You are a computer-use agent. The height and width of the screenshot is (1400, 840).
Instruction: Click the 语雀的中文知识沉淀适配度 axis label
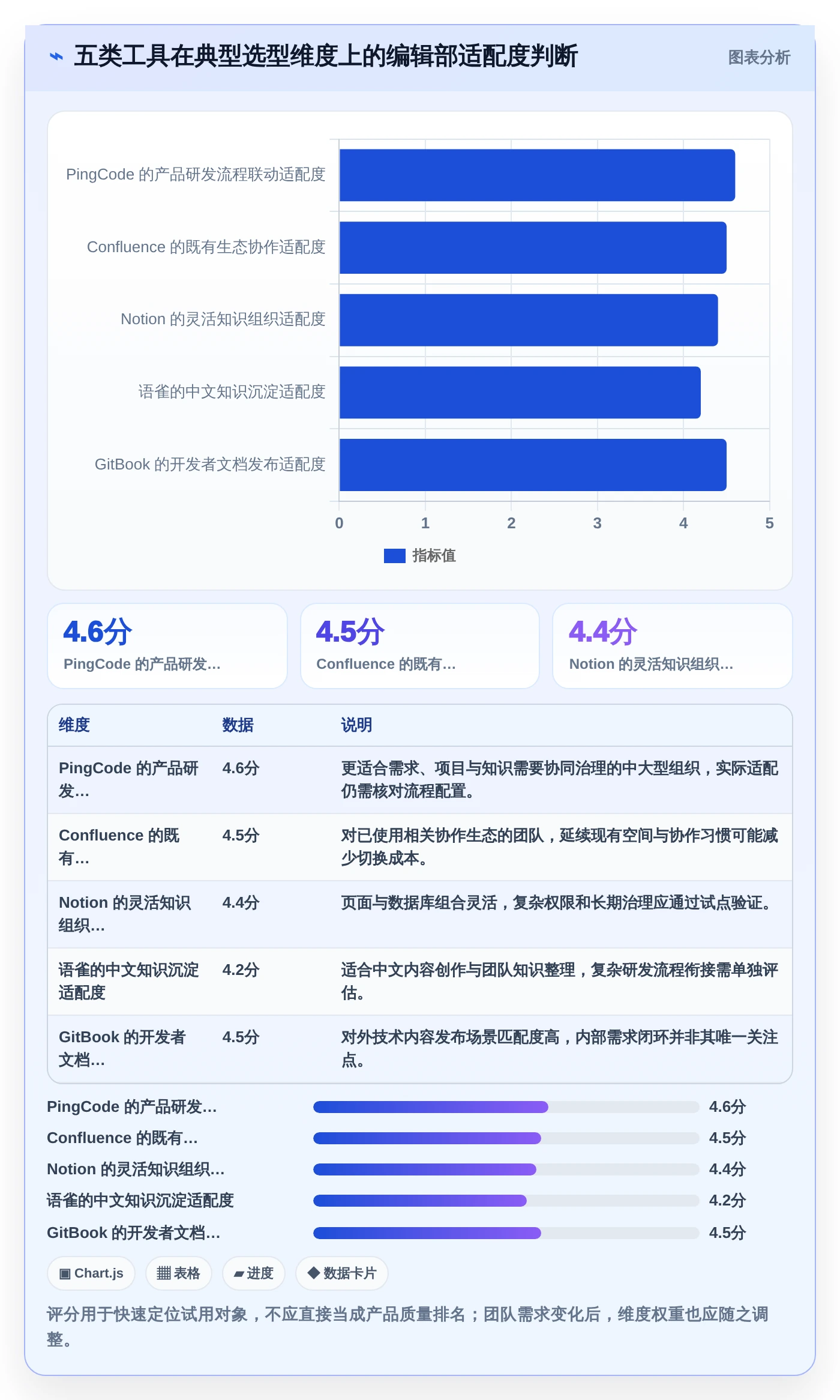tap(232, 392)
